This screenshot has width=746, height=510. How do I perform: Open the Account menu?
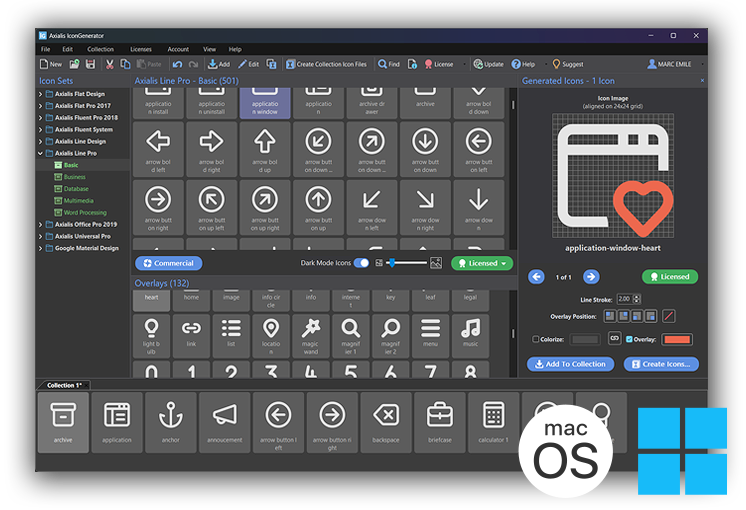[x=178, y=49]
